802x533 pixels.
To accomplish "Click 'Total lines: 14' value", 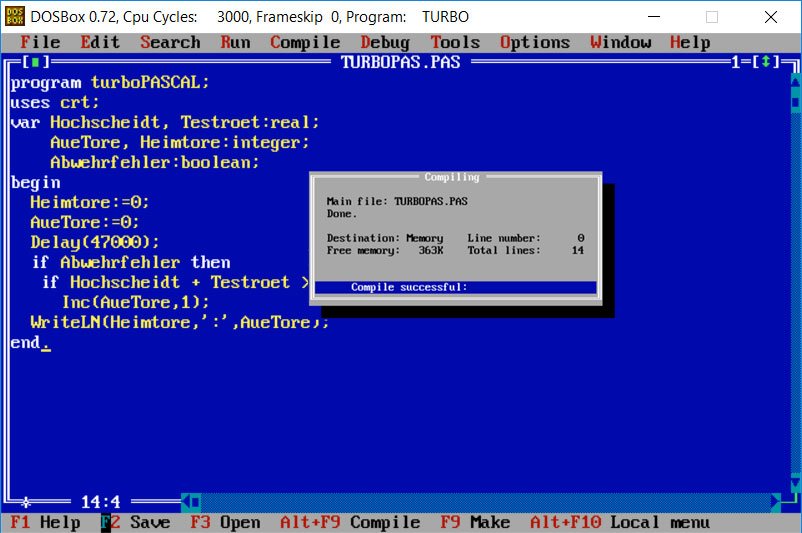I will pos(577,250).
